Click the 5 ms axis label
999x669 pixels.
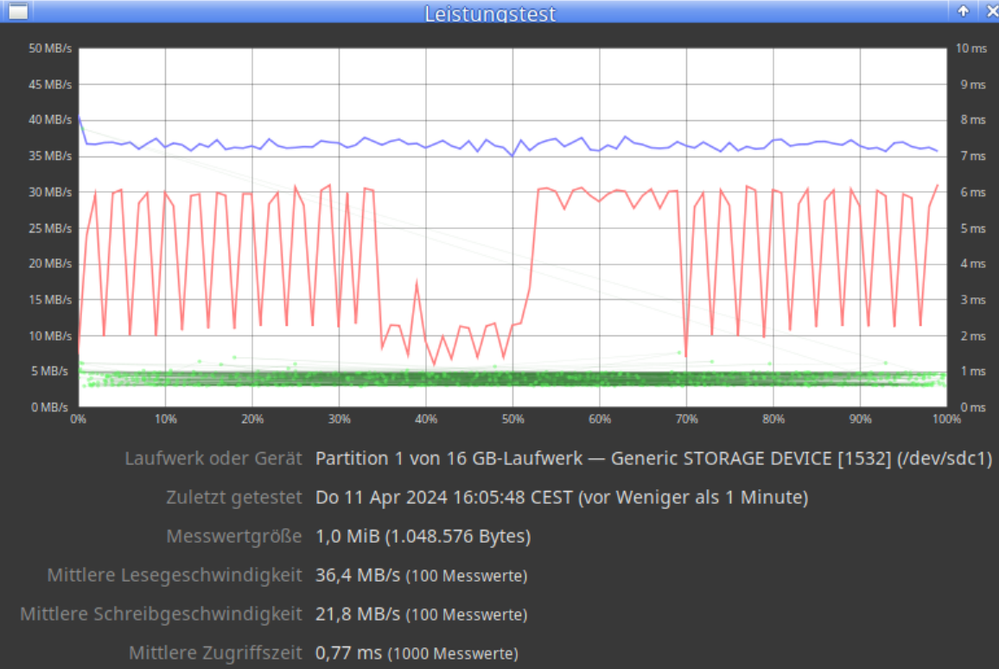point(973,228)
